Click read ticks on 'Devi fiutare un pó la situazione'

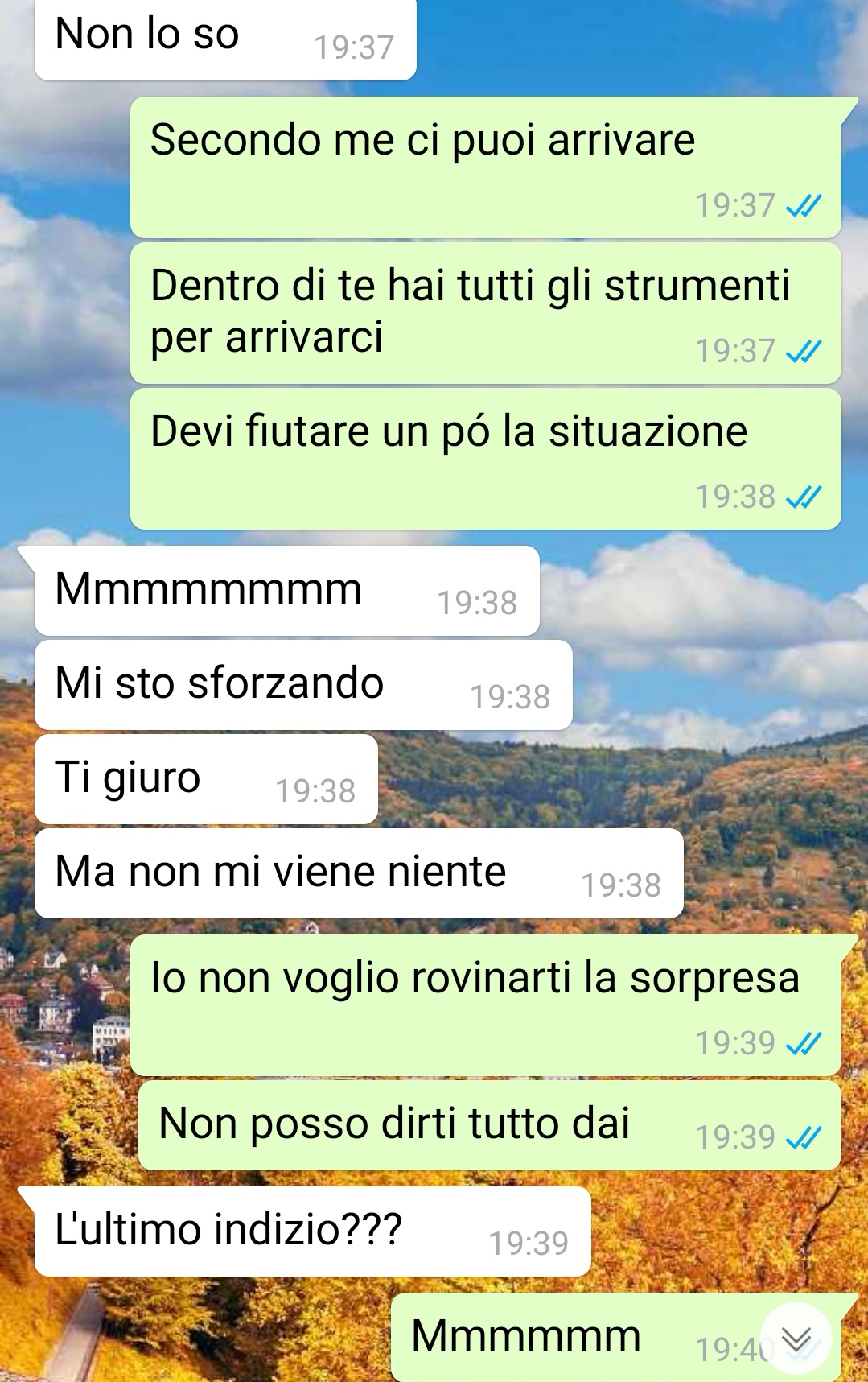click(x=803, y=497)
